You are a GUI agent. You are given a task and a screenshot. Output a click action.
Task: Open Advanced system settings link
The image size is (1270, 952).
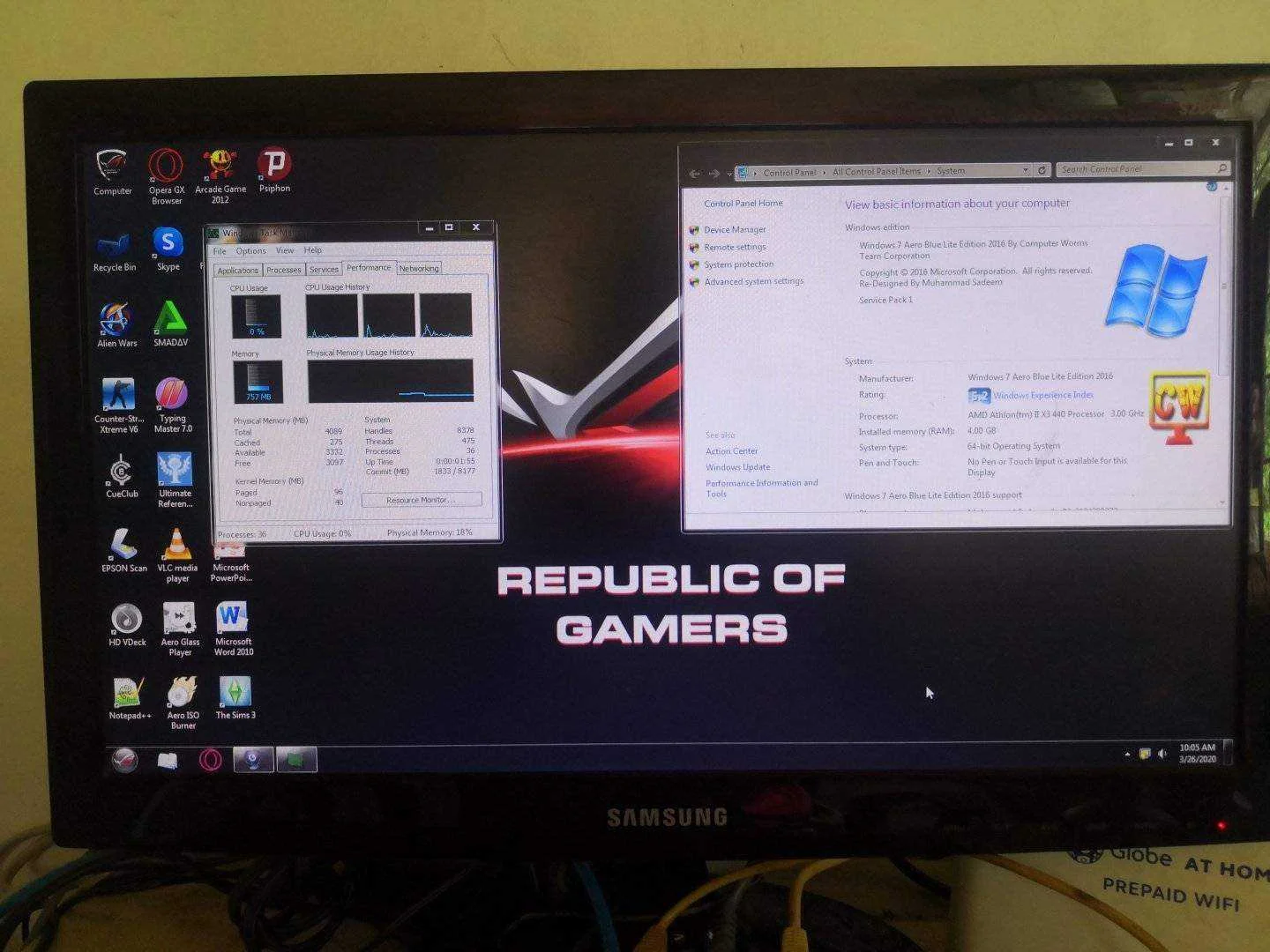[754, 282]
